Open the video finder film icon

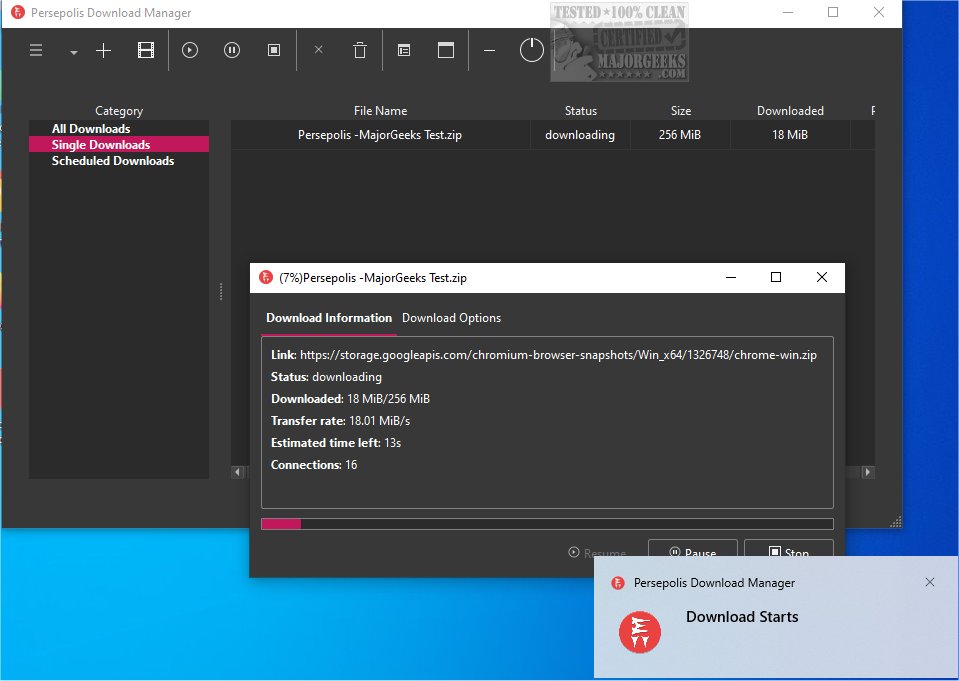[x=146, y=50]
